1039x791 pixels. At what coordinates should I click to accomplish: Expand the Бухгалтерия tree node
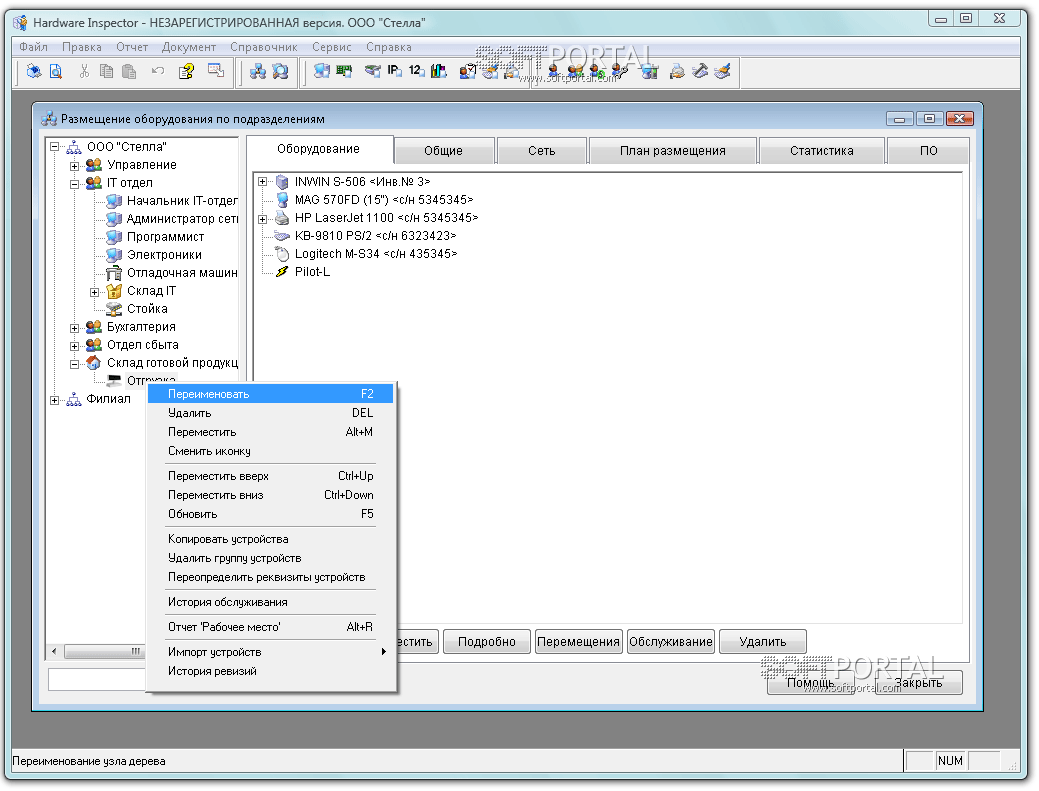75,328
